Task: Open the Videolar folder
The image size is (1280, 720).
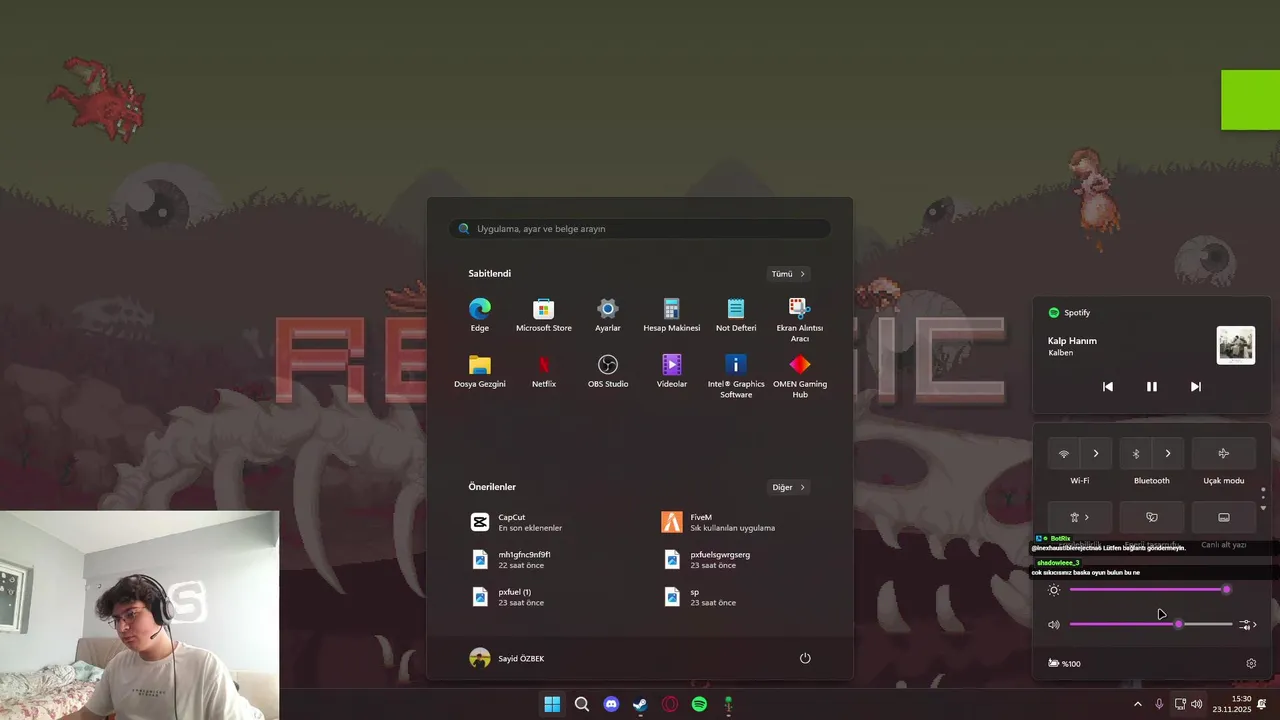Action: point(672,371)
